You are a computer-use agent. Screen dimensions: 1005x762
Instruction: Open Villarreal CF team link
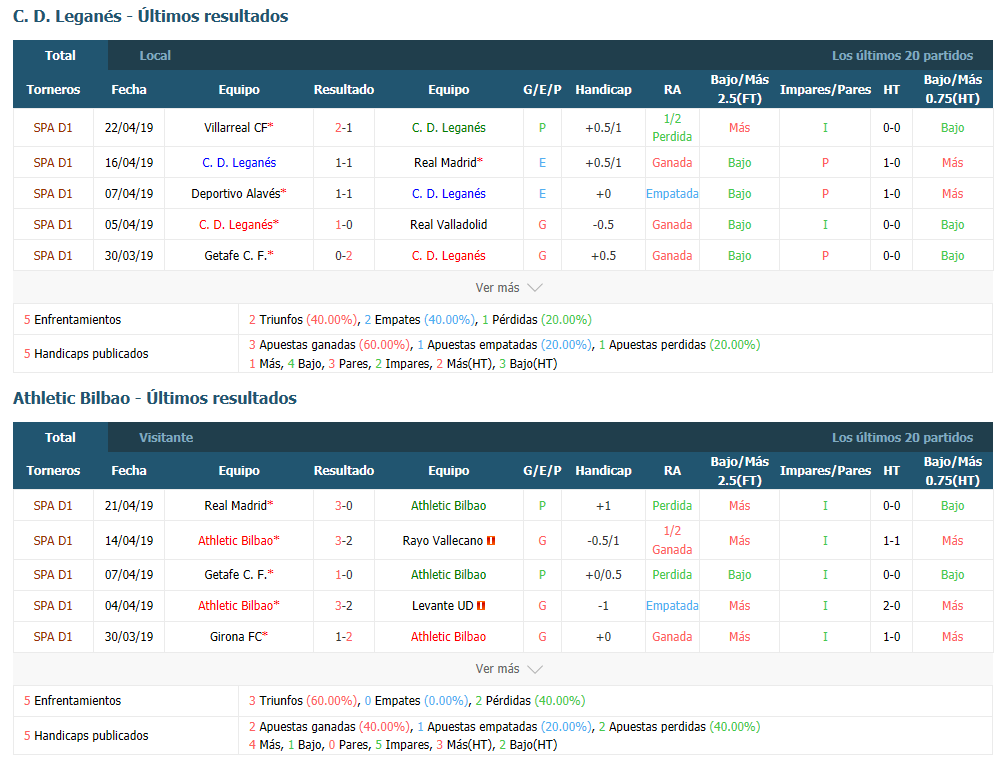point(236,128)
